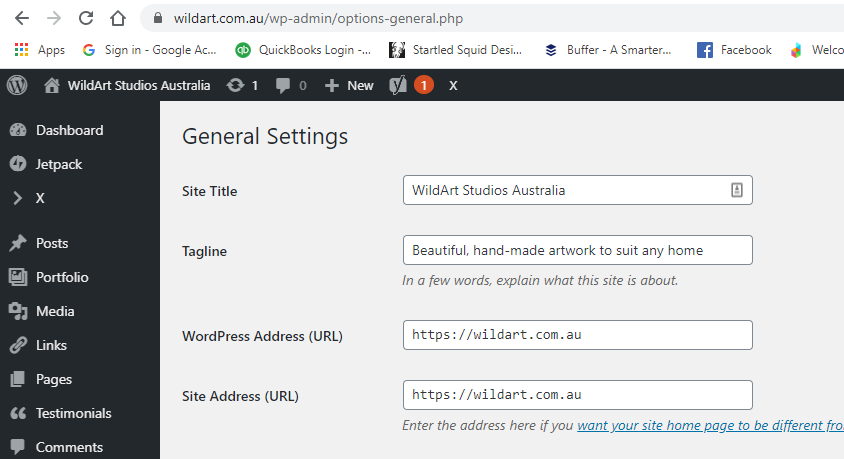
Task: Click the browser back arrow
Action: [x=22, y=18]
